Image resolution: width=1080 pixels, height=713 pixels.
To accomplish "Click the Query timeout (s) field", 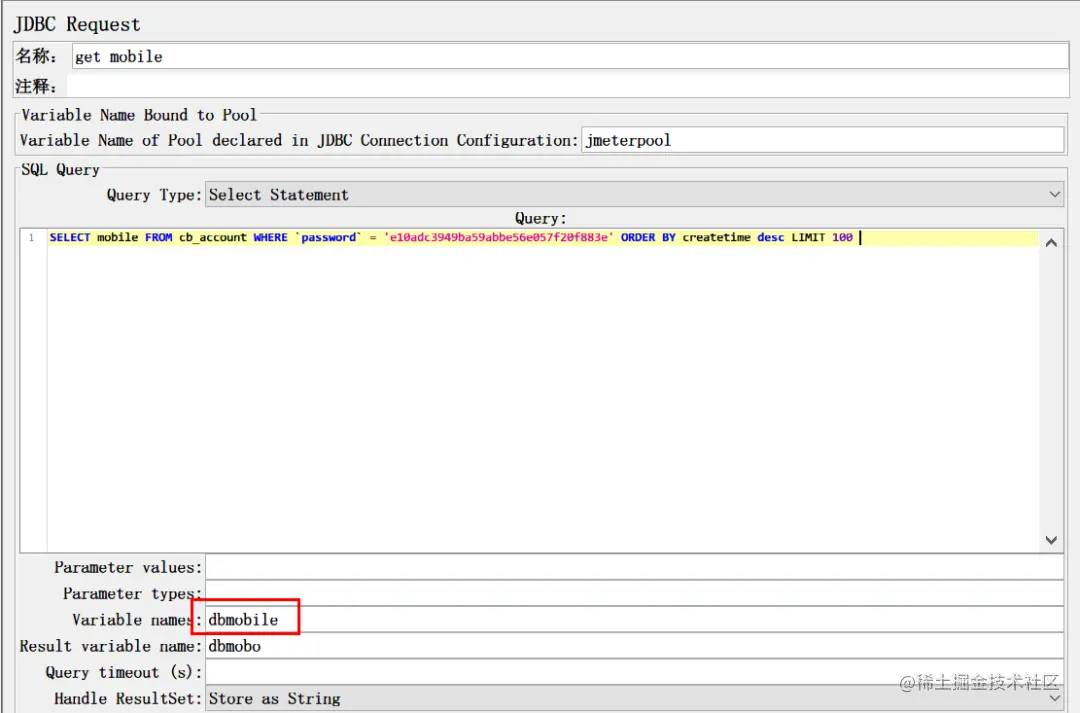I will pos(634,672).
